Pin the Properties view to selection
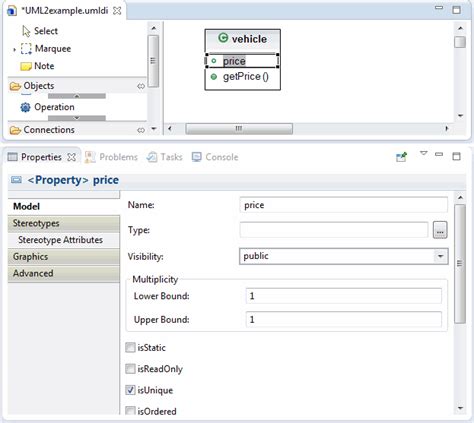 [x=401, y=157]
